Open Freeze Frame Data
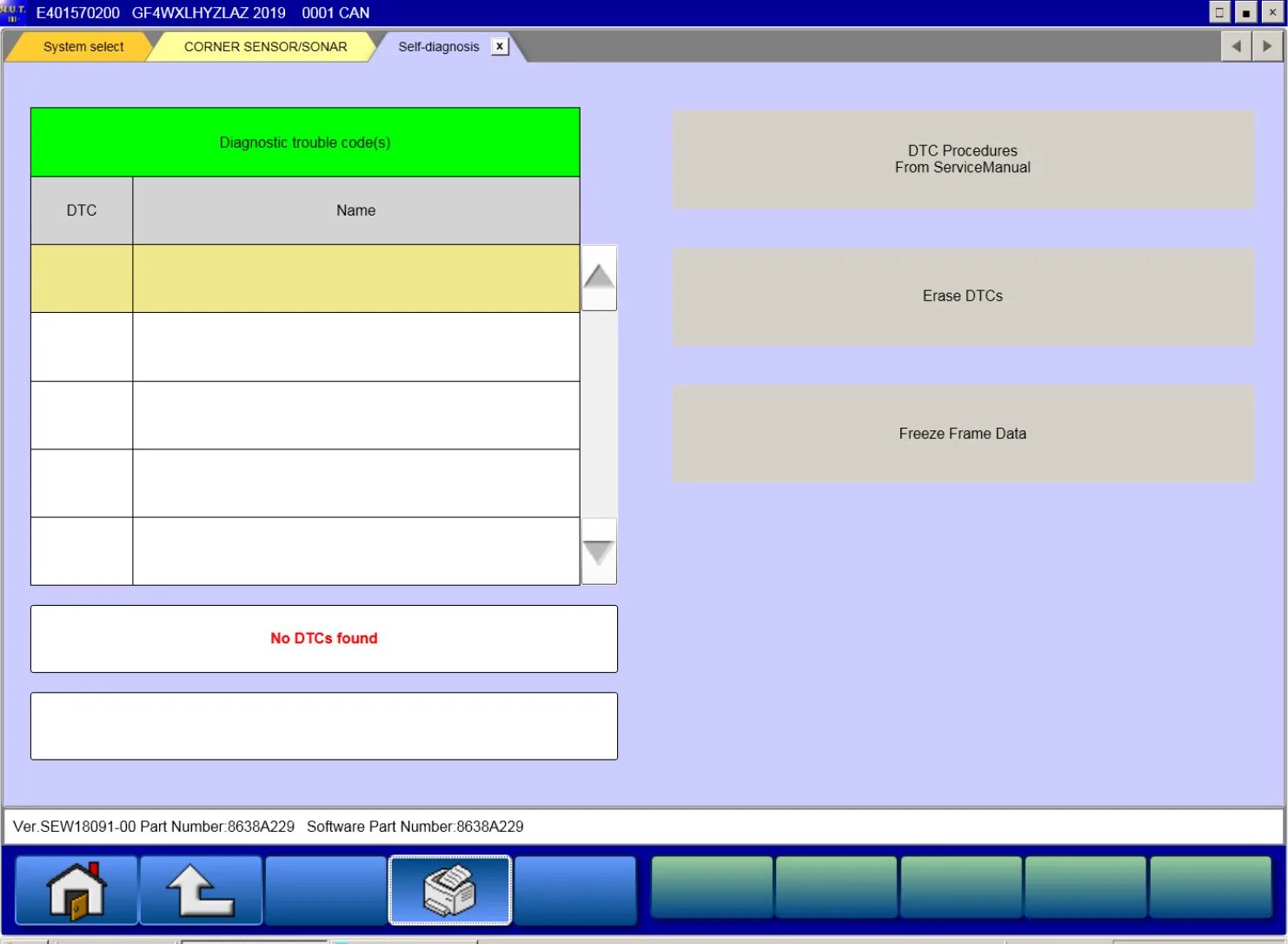Viewport: 1288px width, 944px height. tap(963, 434)
